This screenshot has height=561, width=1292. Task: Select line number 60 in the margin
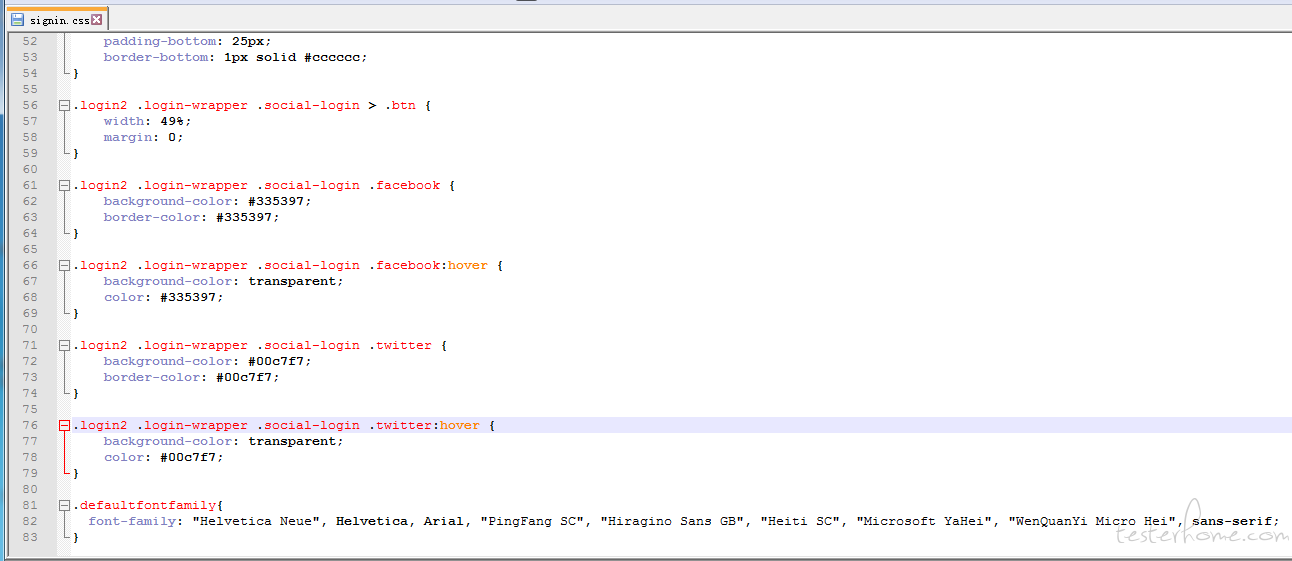tap(29, 169)
